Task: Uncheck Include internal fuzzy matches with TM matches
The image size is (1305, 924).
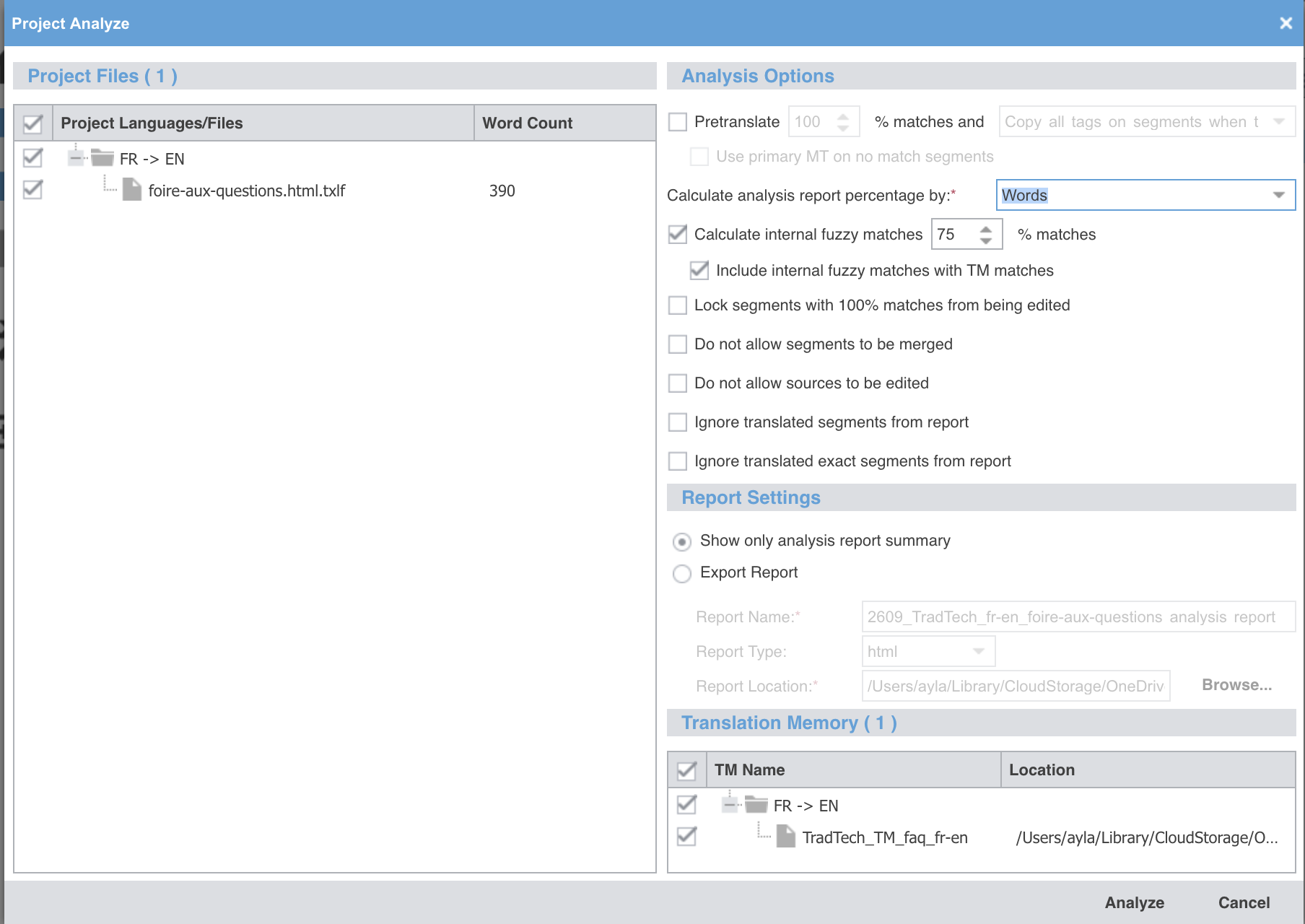Action: (x=699, y=270)
